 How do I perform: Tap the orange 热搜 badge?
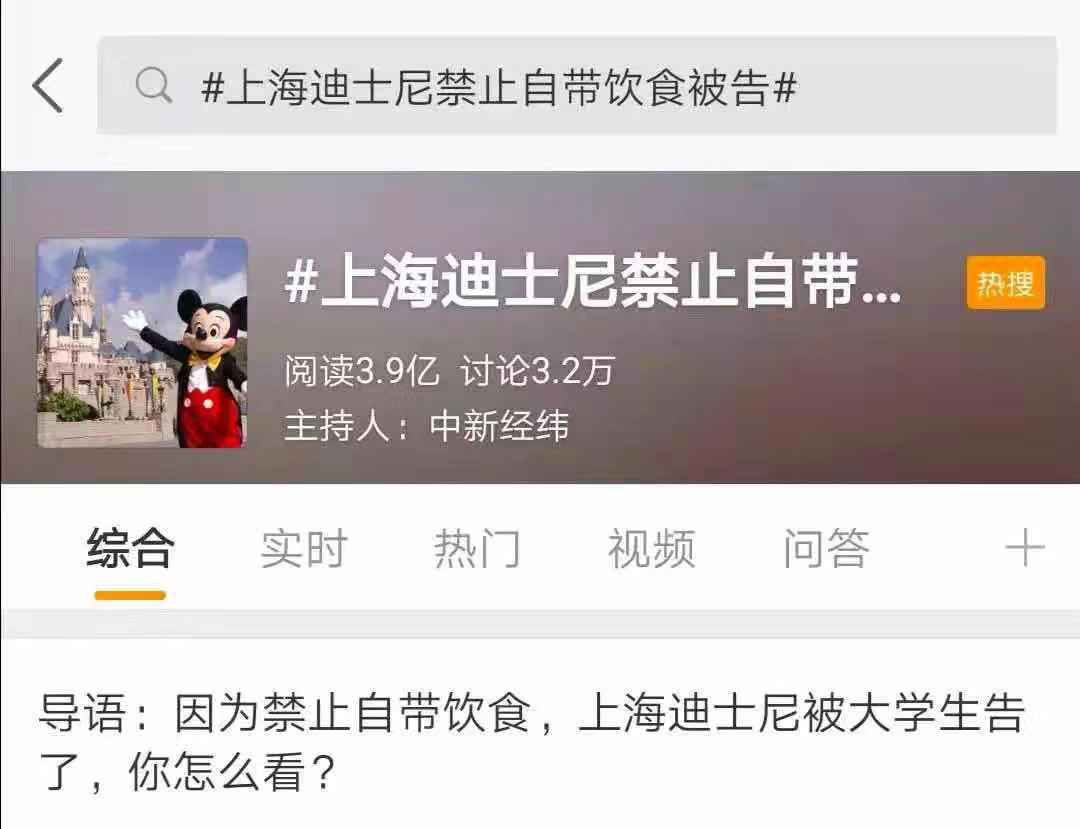point(1006,283)
